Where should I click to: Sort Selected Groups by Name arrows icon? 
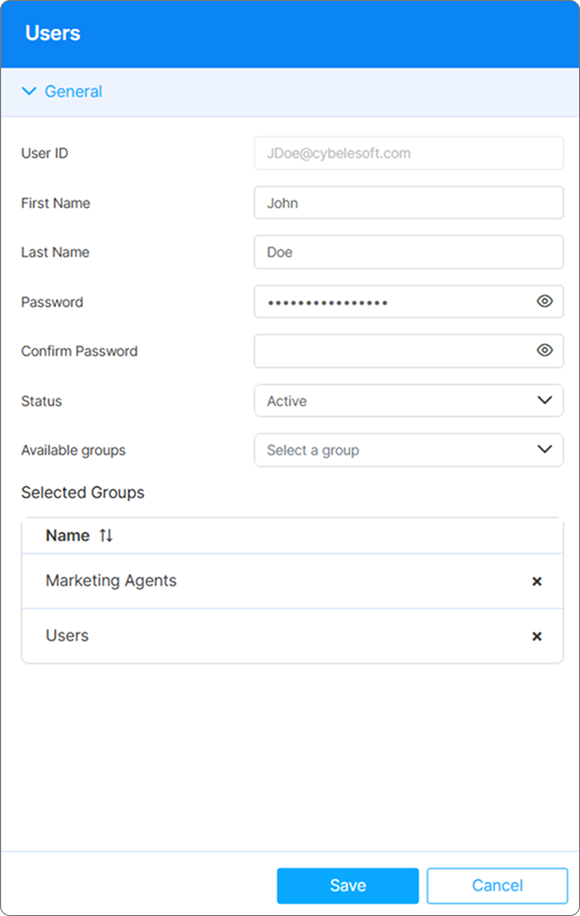pyautogui.click(x=106, y=535)
